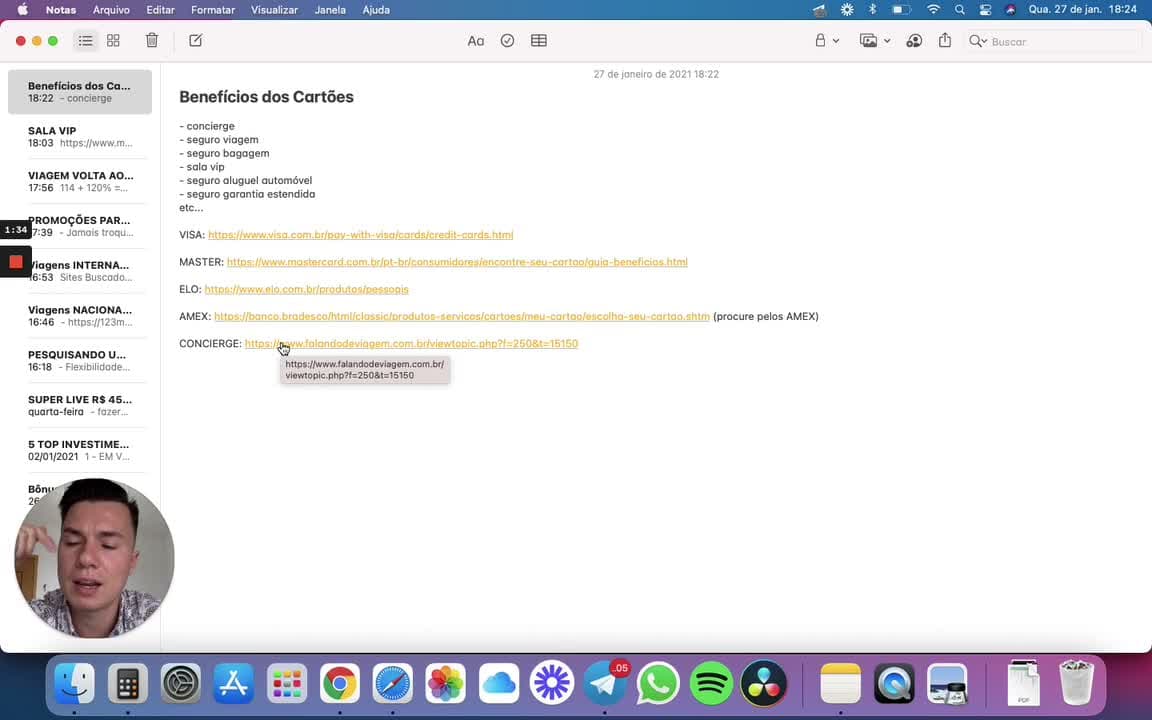Select the '5 TOP INVESTIME...' note
The height and width of the screenshot is (720, 1152).
point(80,450)
